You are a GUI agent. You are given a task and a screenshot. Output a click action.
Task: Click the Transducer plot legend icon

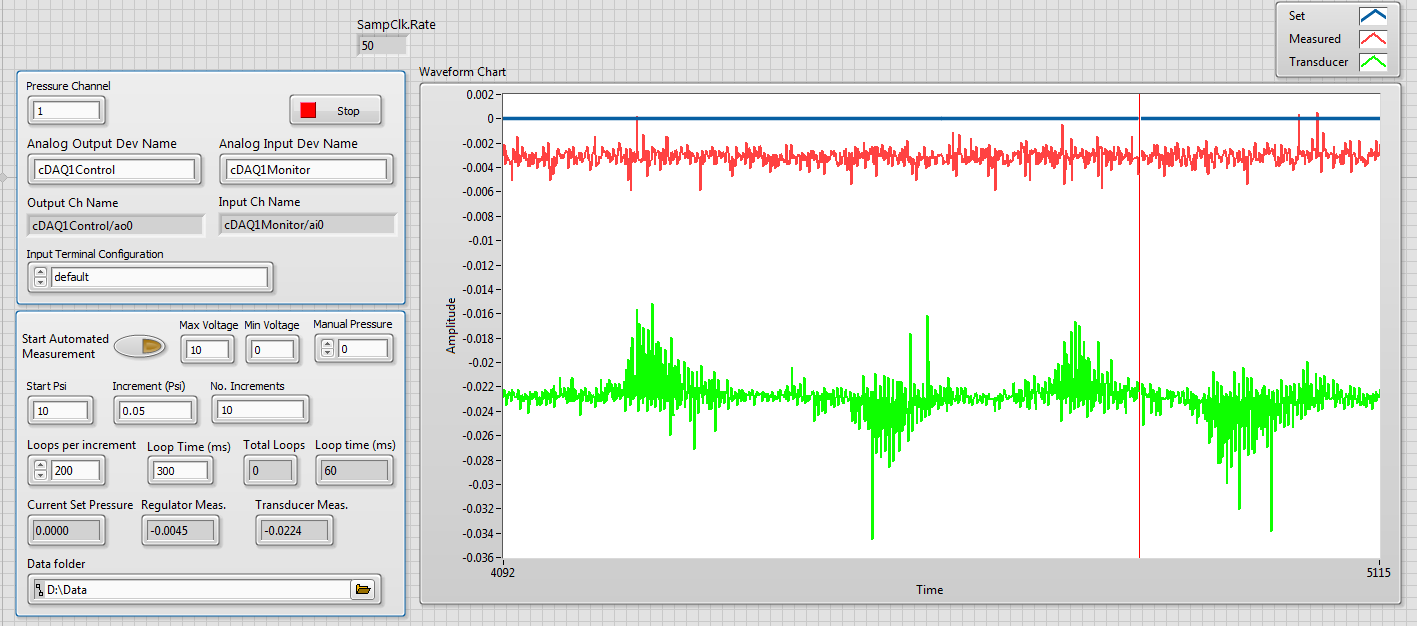pyautogui.click(x=1371, y=62)
